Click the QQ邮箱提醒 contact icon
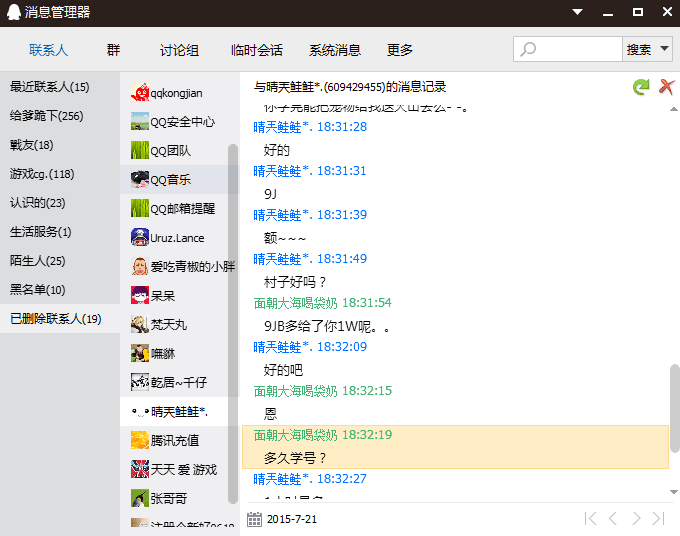 point(140,208)
